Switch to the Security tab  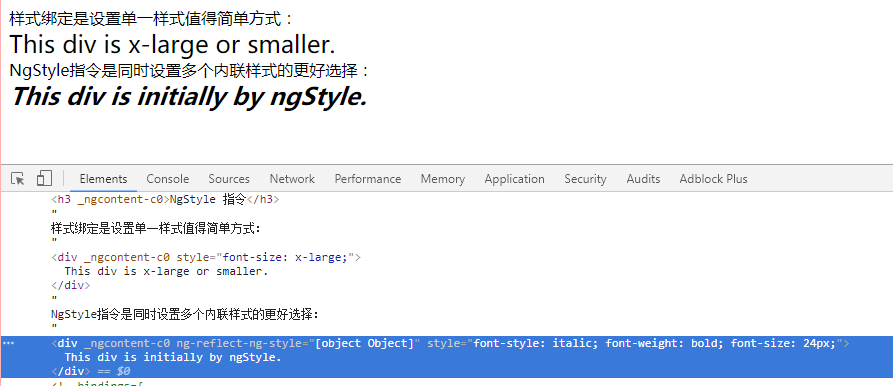click(x=585, y=179)
